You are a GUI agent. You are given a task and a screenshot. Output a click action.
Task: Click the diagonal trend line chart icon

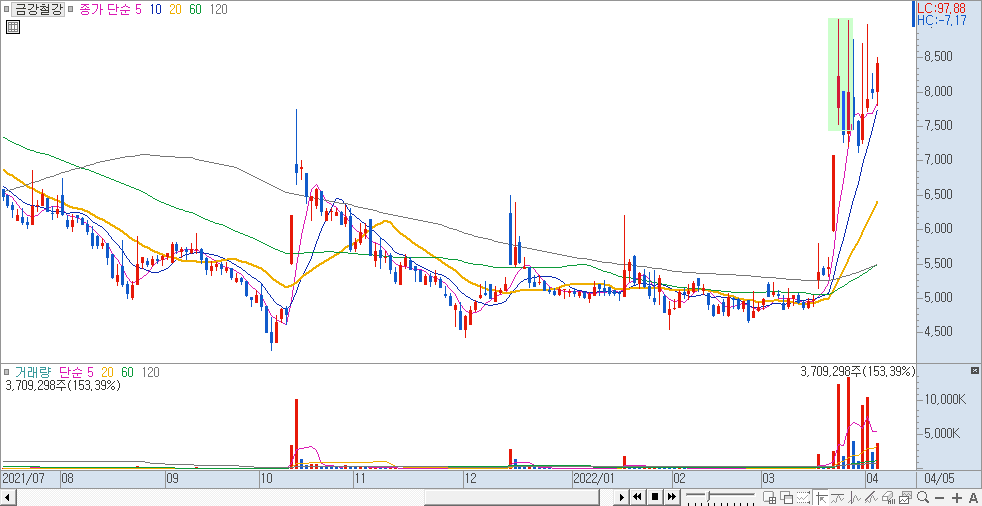[871, 497]
